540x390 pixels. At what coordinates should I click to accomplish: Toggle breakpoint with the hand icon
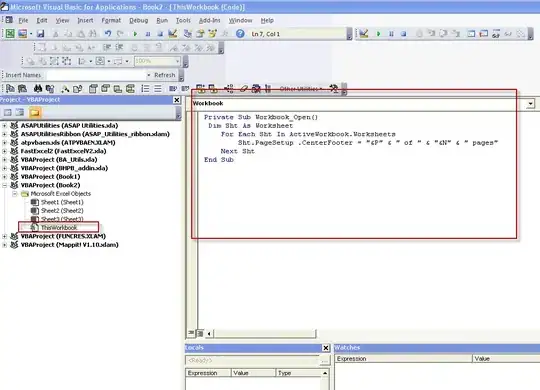click(419, 34)
